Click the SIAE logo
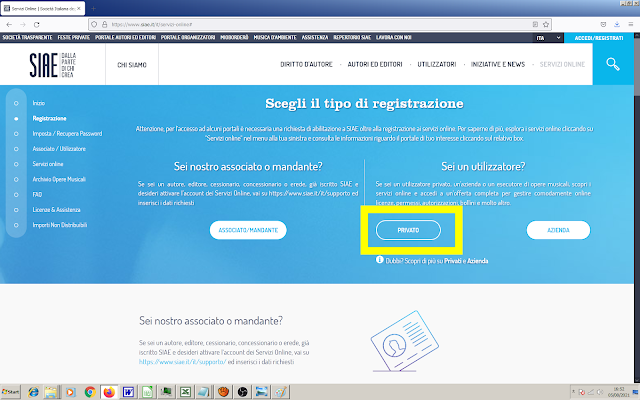 (53, 65)
